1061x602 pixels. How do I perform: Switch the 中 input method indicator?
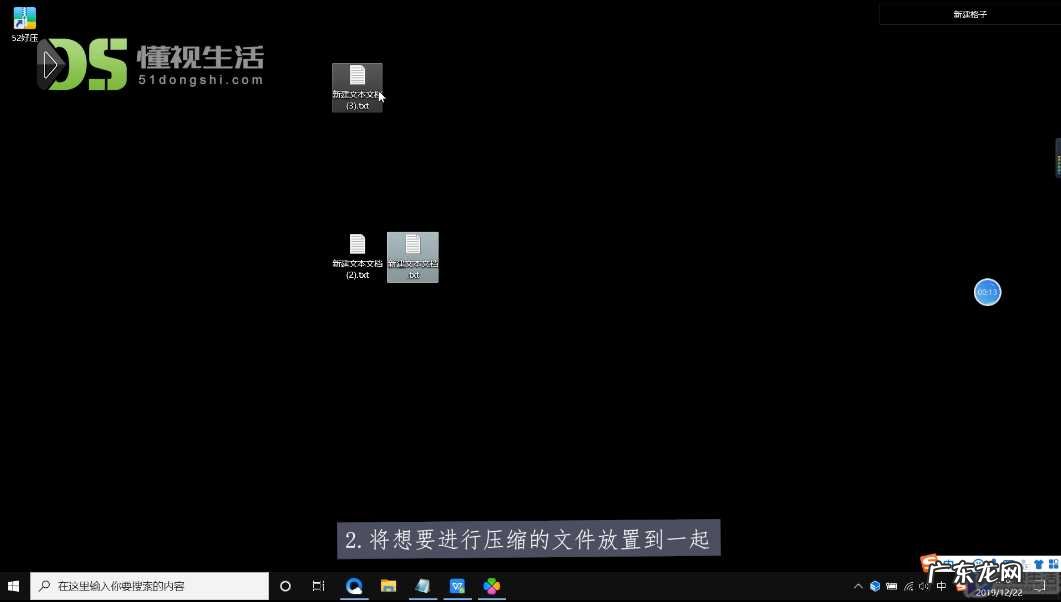[x=941, y=586]
